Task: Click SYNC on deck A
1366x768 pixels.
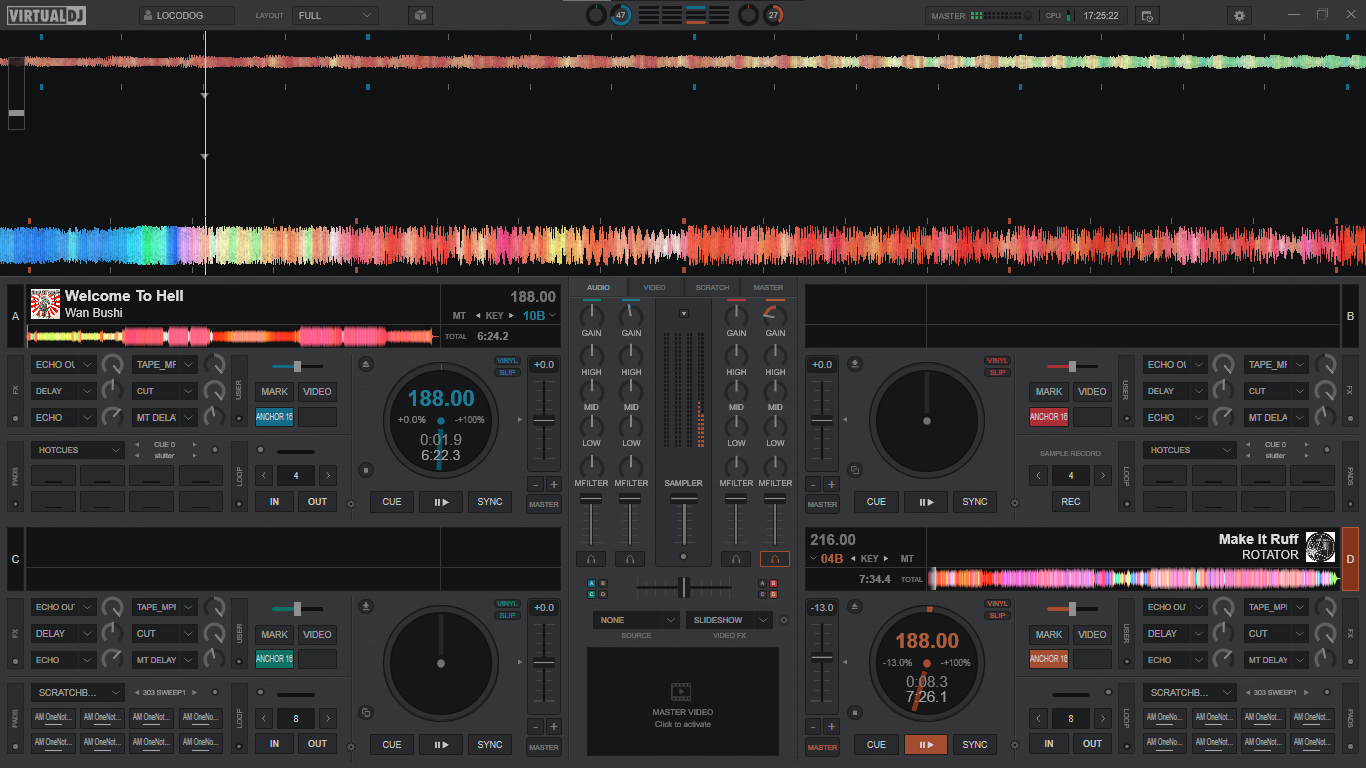Action: [490, 502]
